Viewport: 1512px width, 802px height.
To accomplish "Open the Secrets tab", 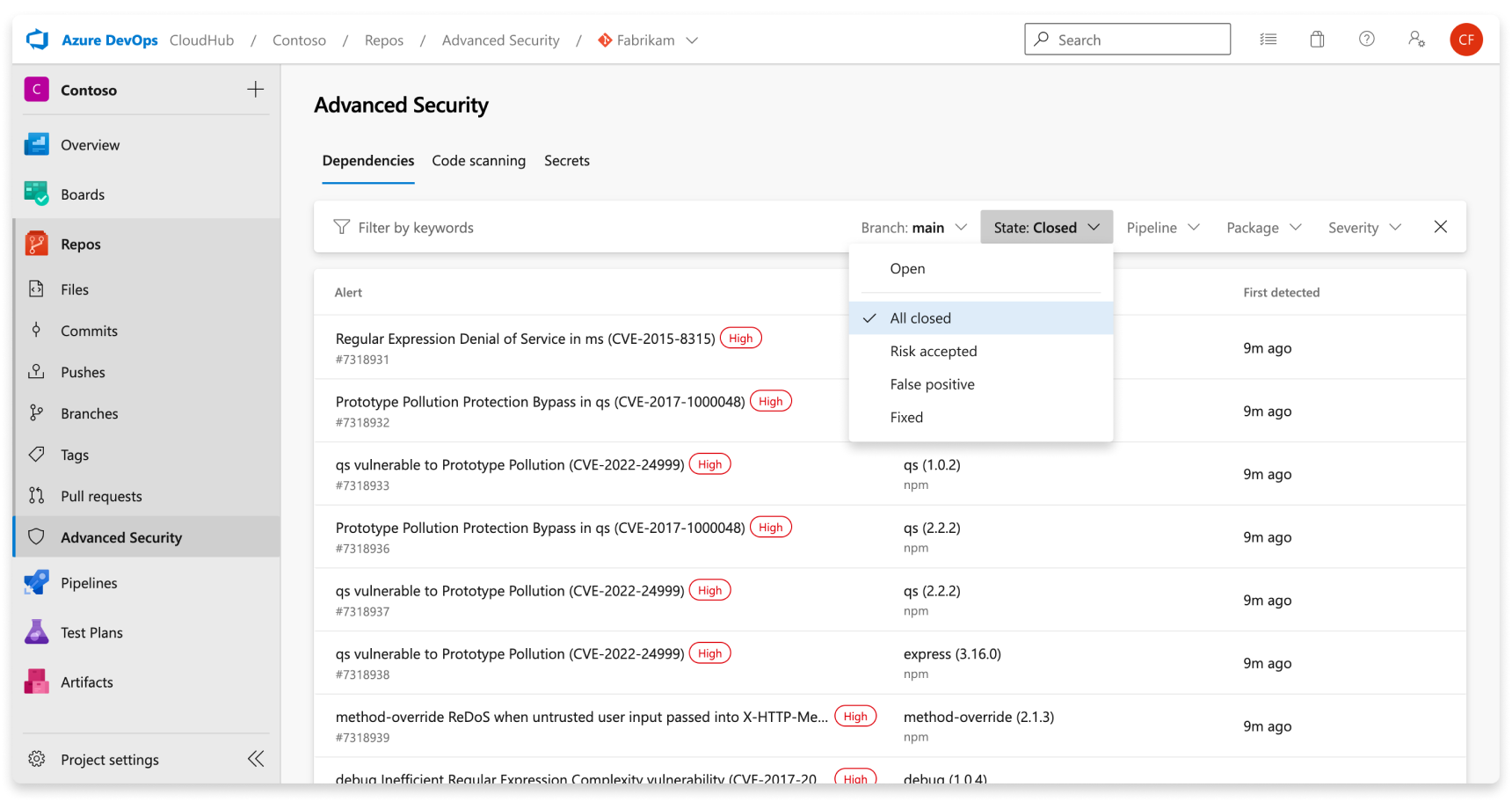I will (567, 161).
